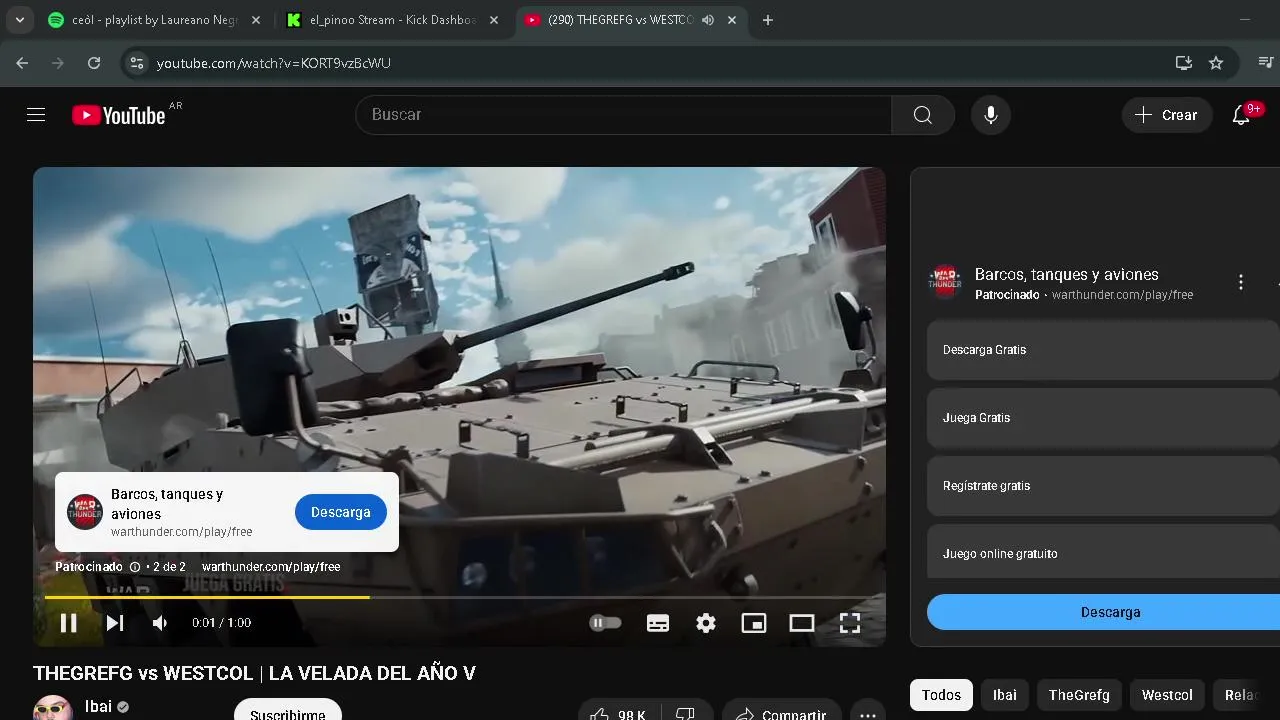Open warthunder.com/play/free link below ad card
Viewport: 1280px width, 720px height.
point(271,567)
